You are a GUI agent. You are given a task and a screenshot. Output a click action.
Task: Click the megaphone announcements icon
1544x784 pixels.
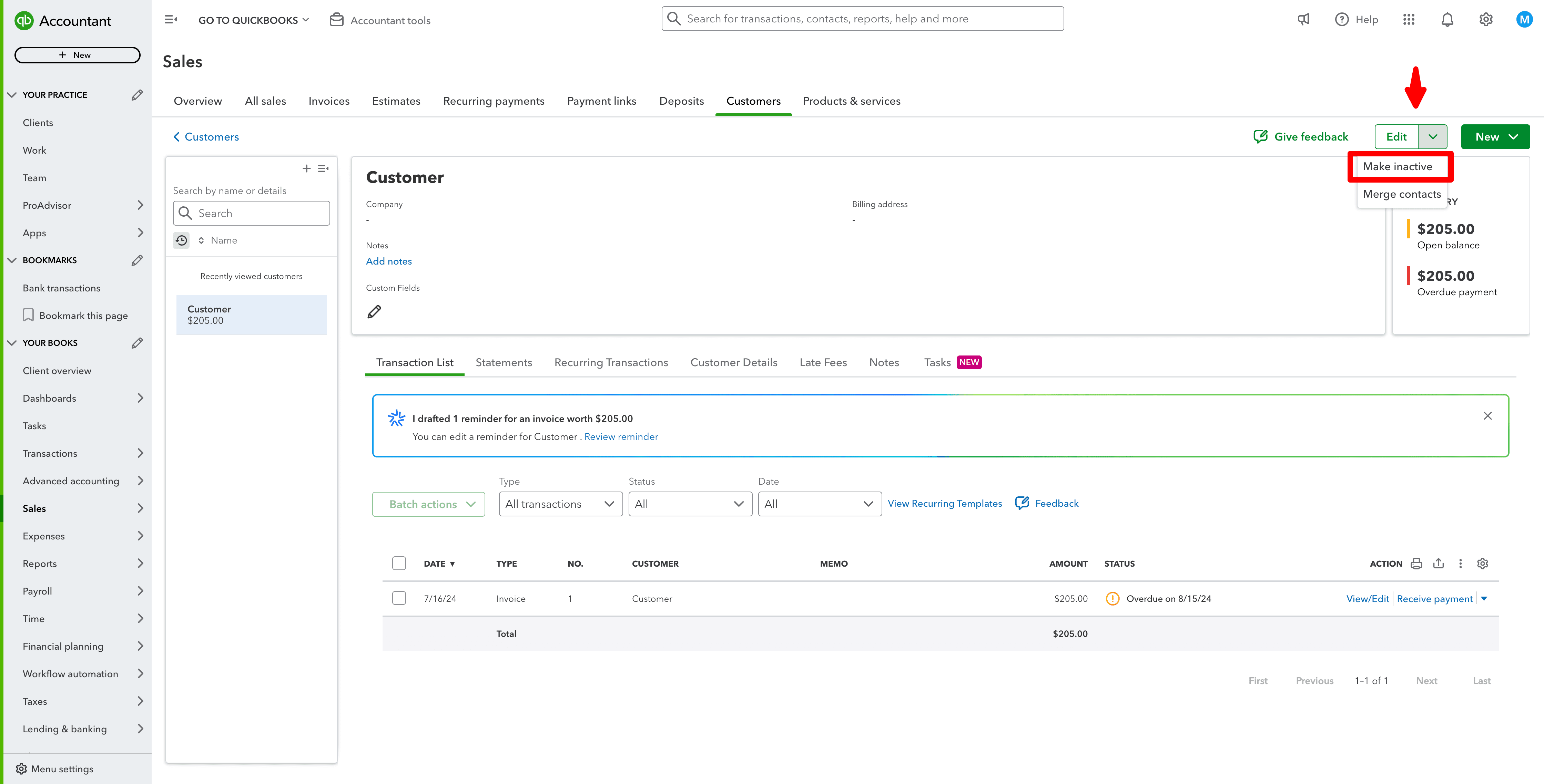(x=1303, y=20)
